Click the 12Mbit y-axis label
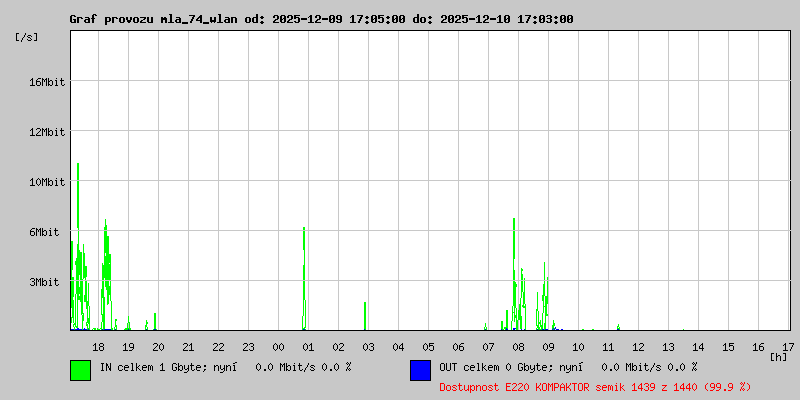The width and height of the screenshot is (800, 400). (48, 132)
